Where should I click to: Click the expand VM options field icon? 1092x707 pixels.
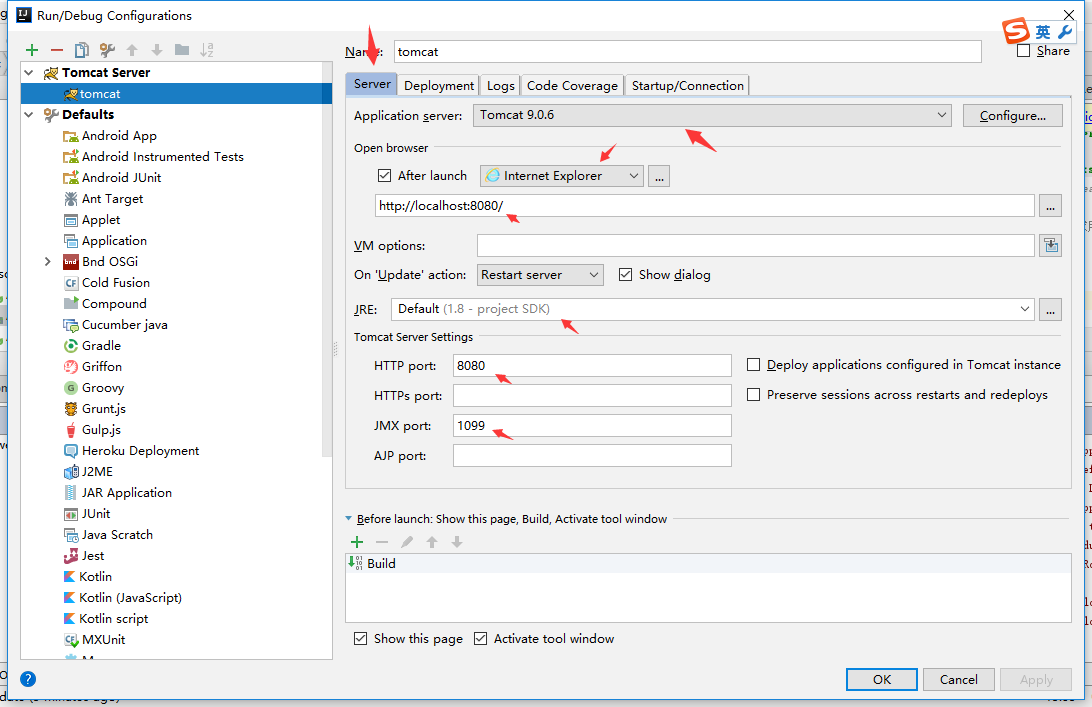pos(1050,246)
